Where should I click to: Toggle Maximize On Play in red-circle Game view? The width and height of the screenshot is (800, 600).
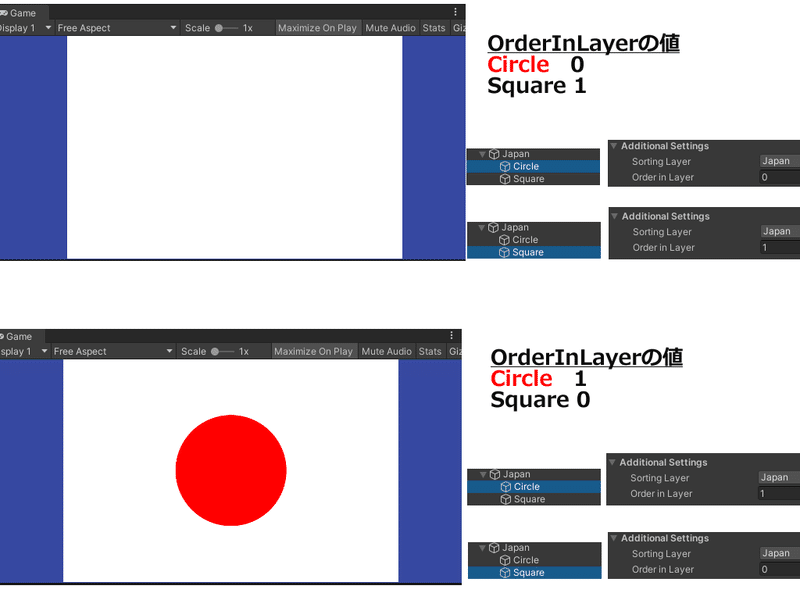click(313, 352)
